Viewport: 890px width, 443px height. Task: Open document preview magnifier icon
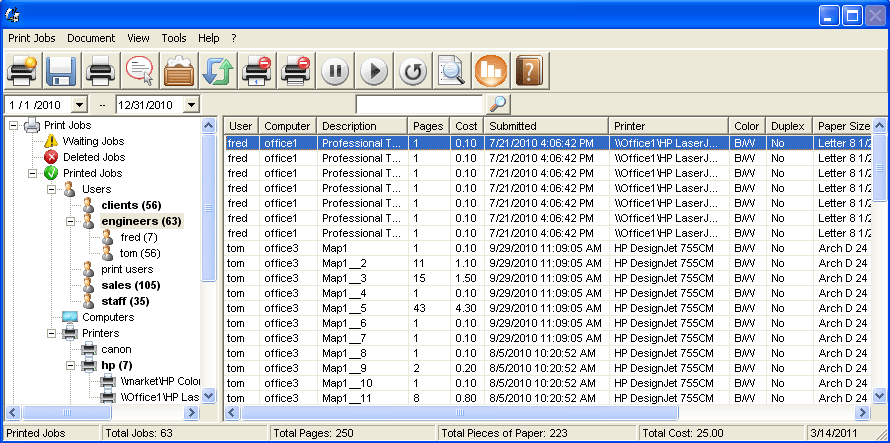click(452, 70)
